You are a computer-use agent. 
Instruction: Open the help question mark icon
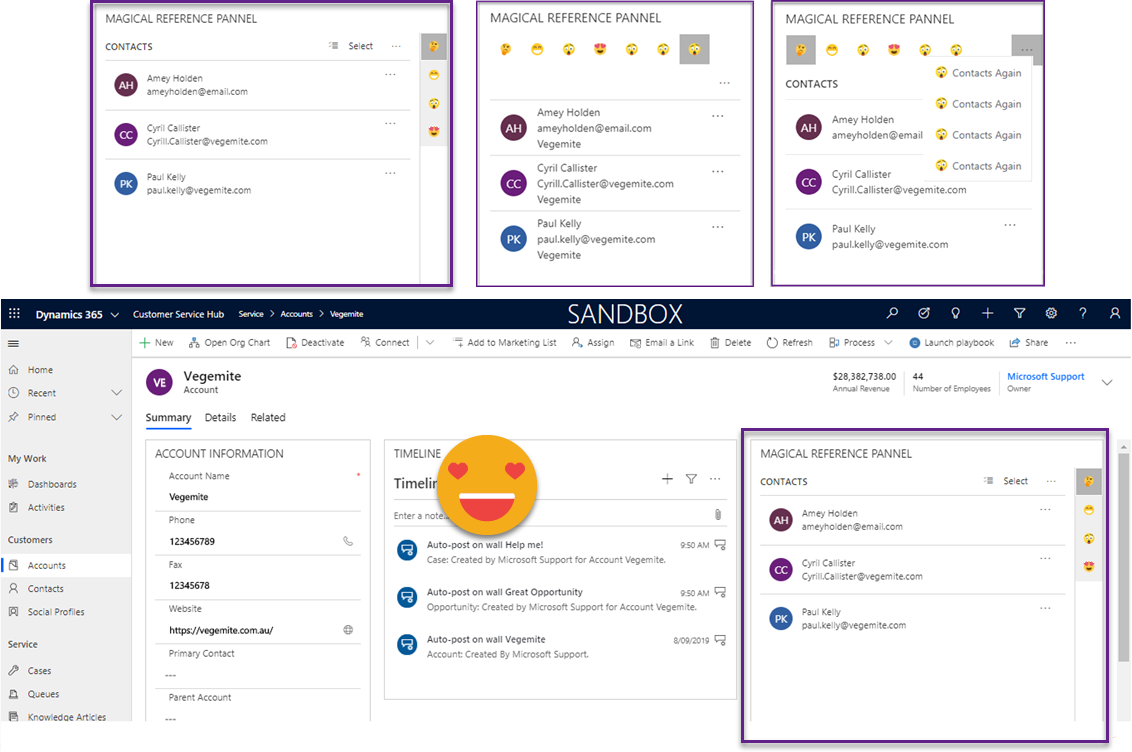point(1082,313)
